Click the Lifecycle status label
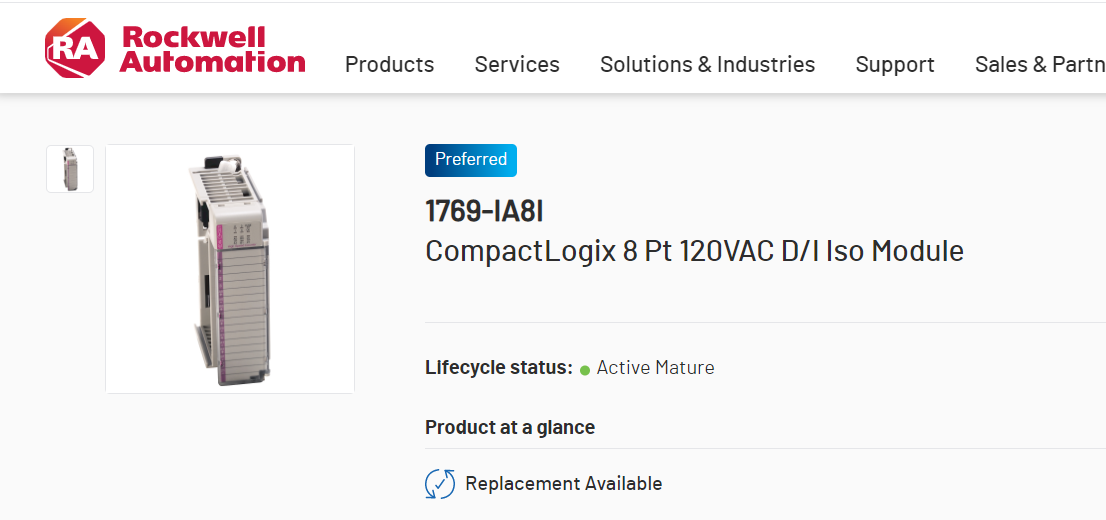Image resolution: width=1106 pixels, height=520 pixels. click(x=498, y=367)
